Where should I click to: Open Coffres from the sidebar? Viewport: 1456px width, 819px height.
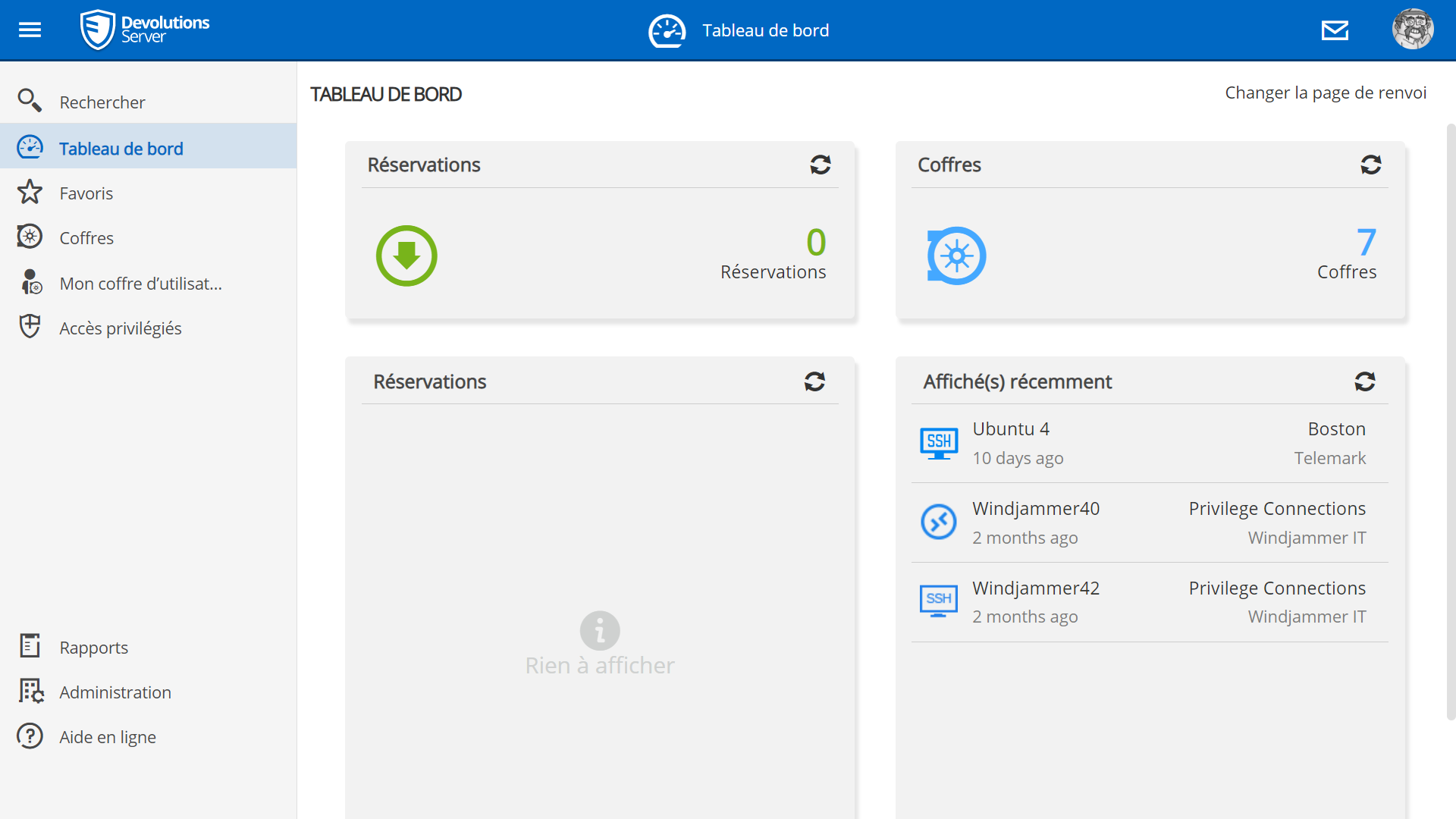coord(86,238)
